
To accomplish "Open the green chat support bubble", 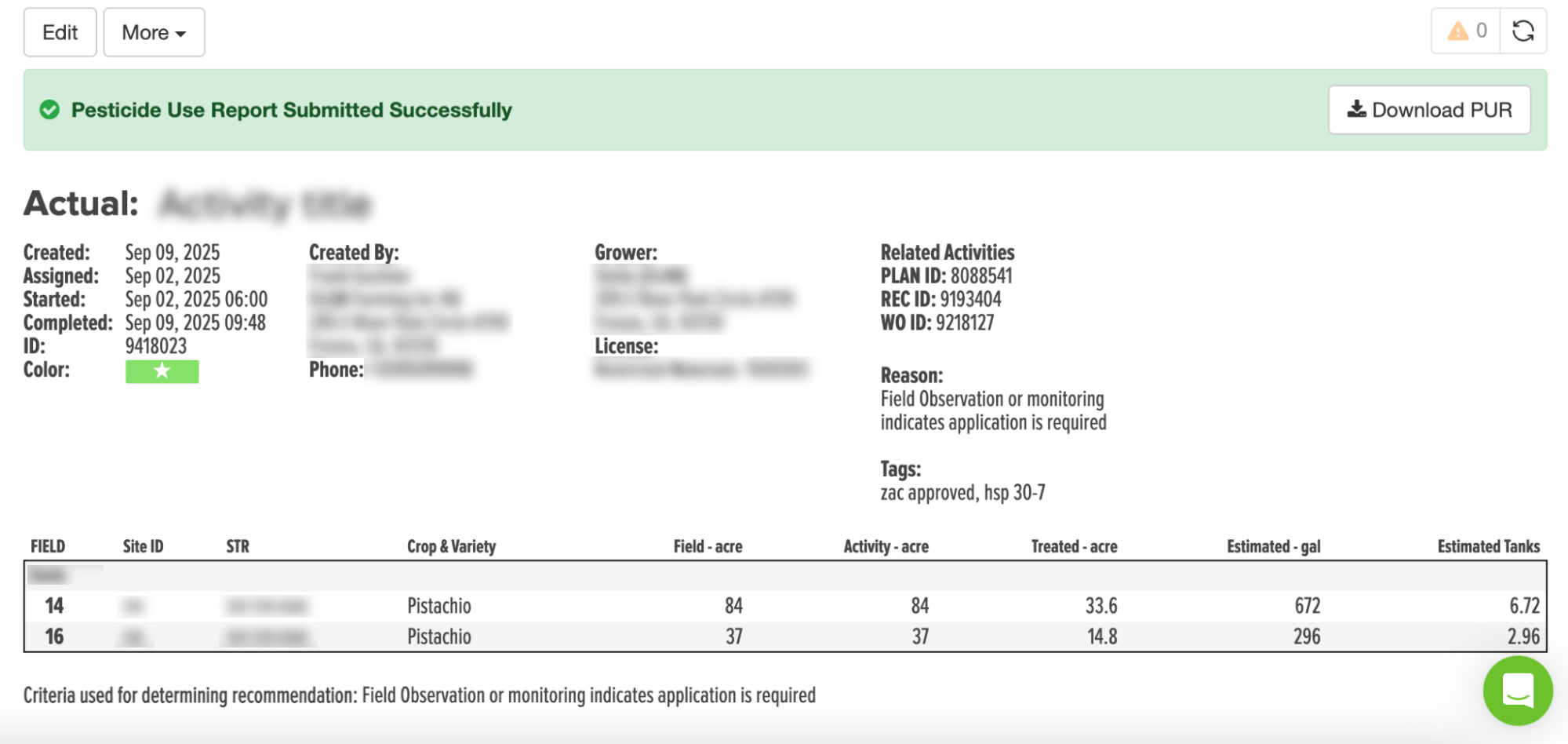I will coord(1518,691).
